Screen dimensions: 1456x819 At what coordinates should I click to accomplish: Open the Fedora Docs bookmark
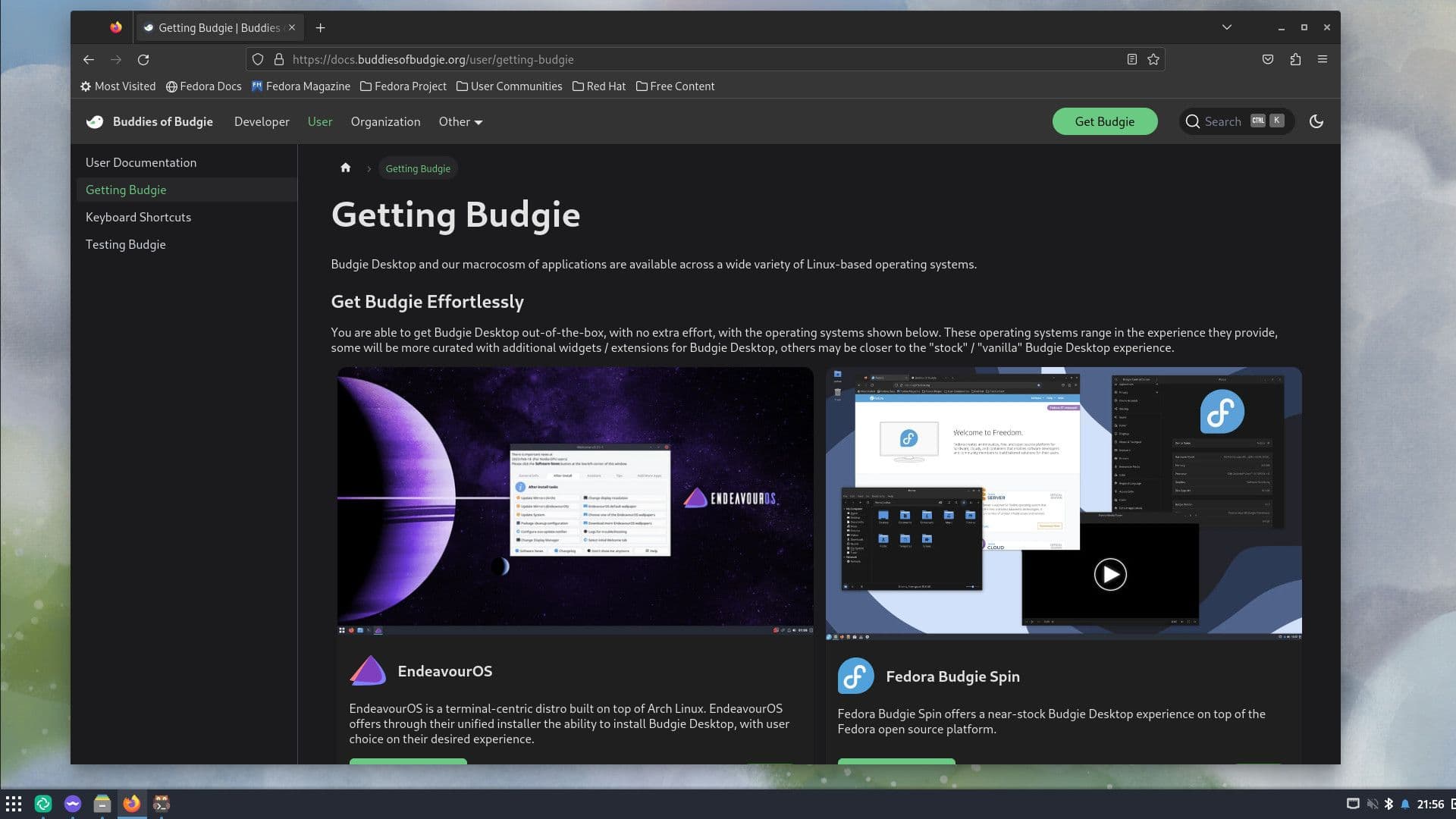203,86
